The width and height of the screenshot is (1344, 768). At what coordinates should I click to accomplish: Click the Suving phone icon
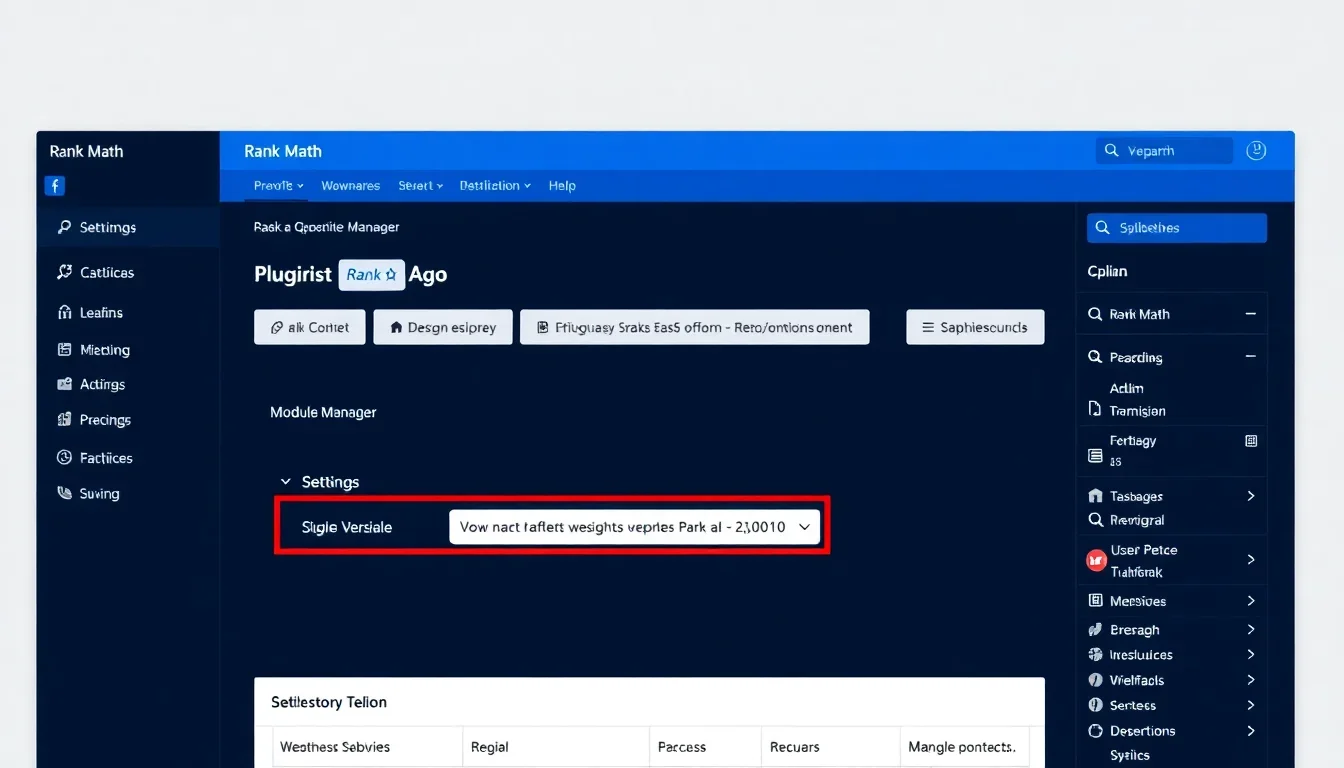point(65,493)
